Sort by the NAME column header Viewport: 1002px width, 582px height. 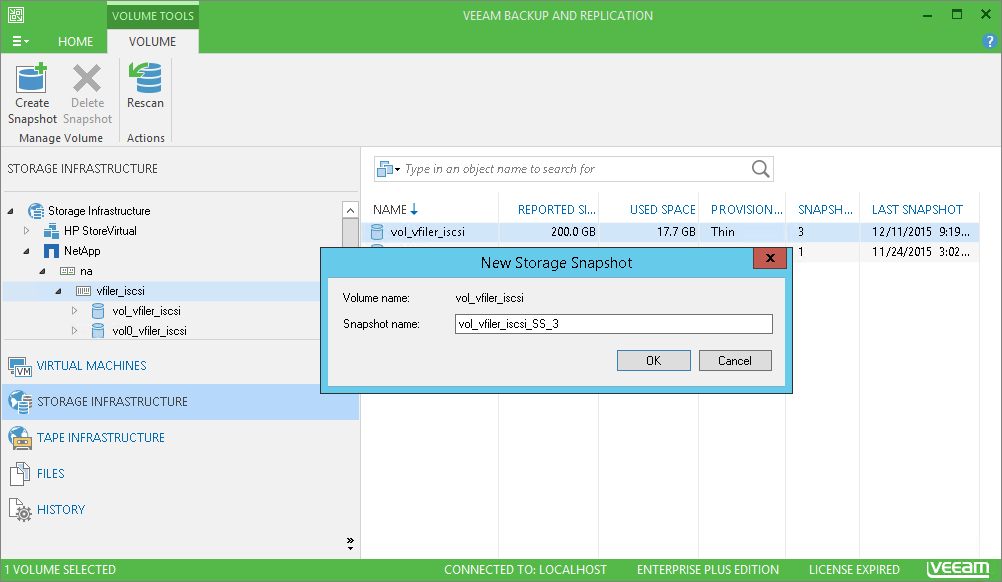coord(390,210)
